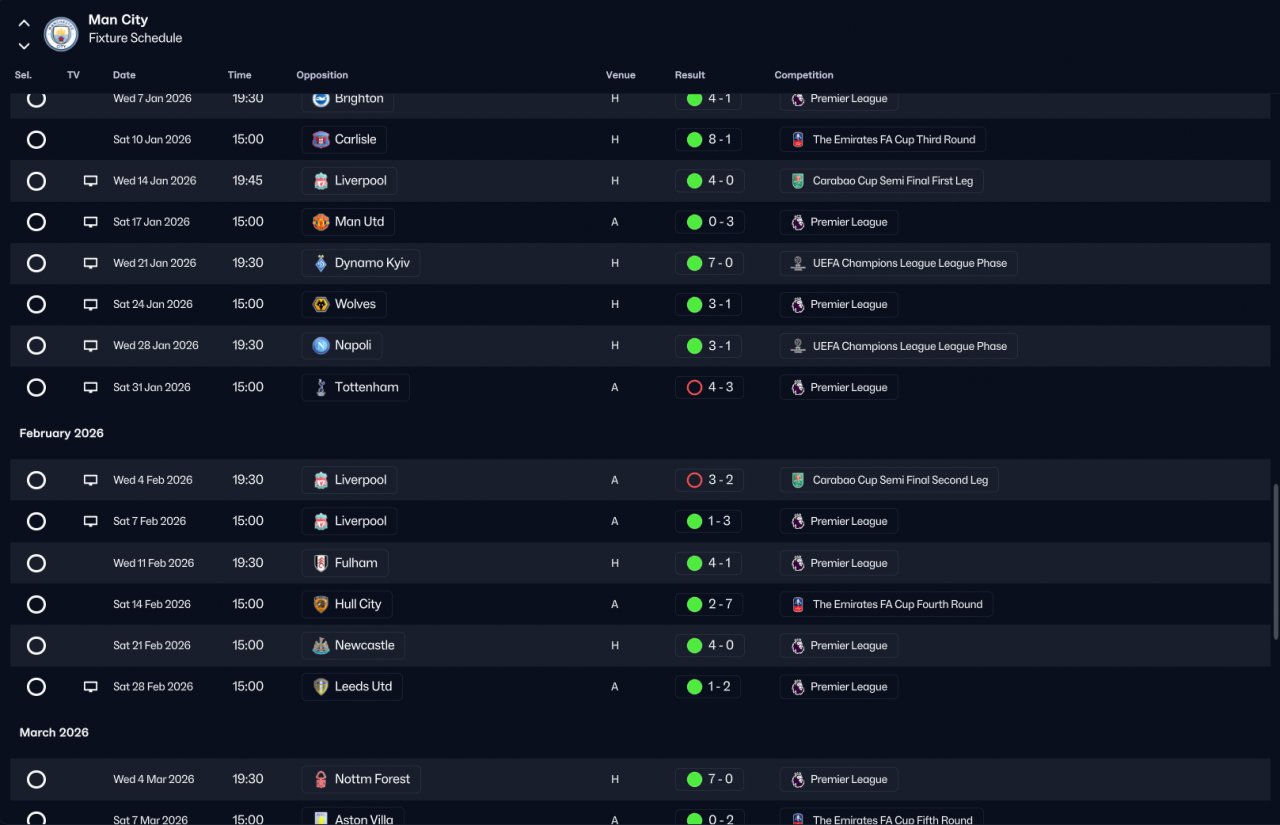Click the Newcastle club badge
This screenshot has width=1280, height=825.
pos(321,645)
